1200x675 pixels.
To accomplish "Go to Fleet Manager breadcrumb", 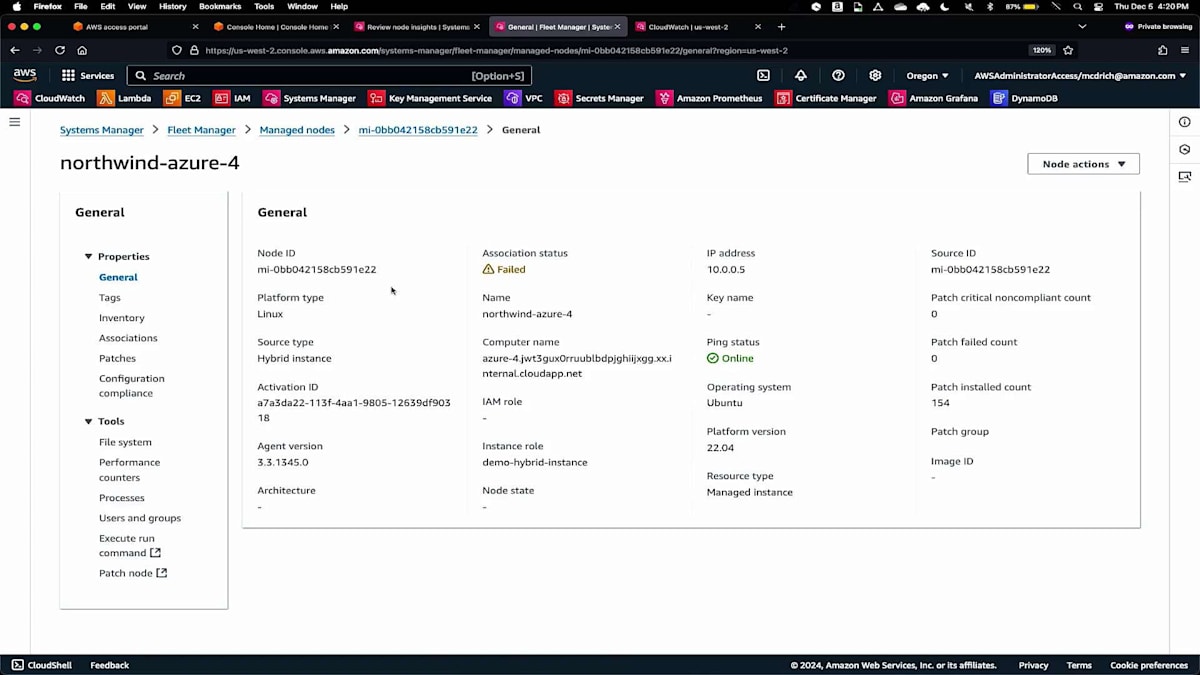I will [201, 130].
